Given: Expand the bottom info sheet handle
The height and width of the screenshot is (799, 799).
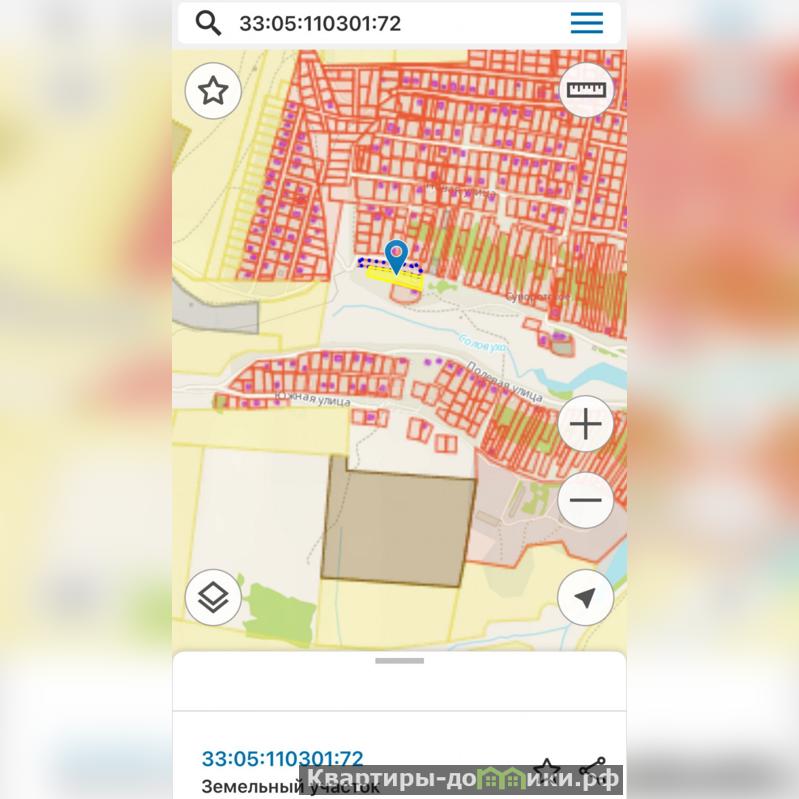Looking at the screenshot, I should coord(400,661).
